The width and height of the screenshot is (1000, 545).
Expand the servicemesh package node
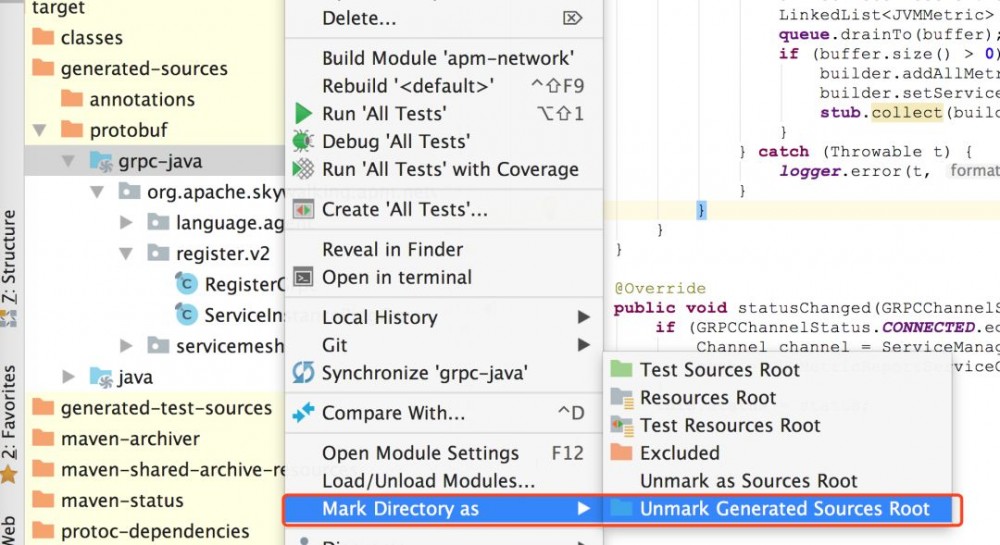coord(126,346)
